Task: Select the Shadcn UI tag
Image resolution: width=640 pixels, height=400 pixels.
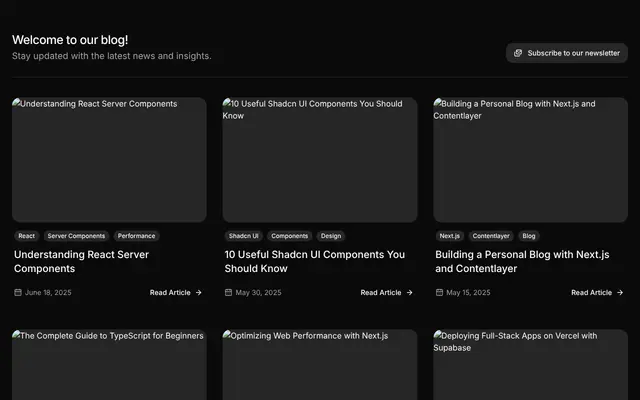Action: click(x=243, y=236)
